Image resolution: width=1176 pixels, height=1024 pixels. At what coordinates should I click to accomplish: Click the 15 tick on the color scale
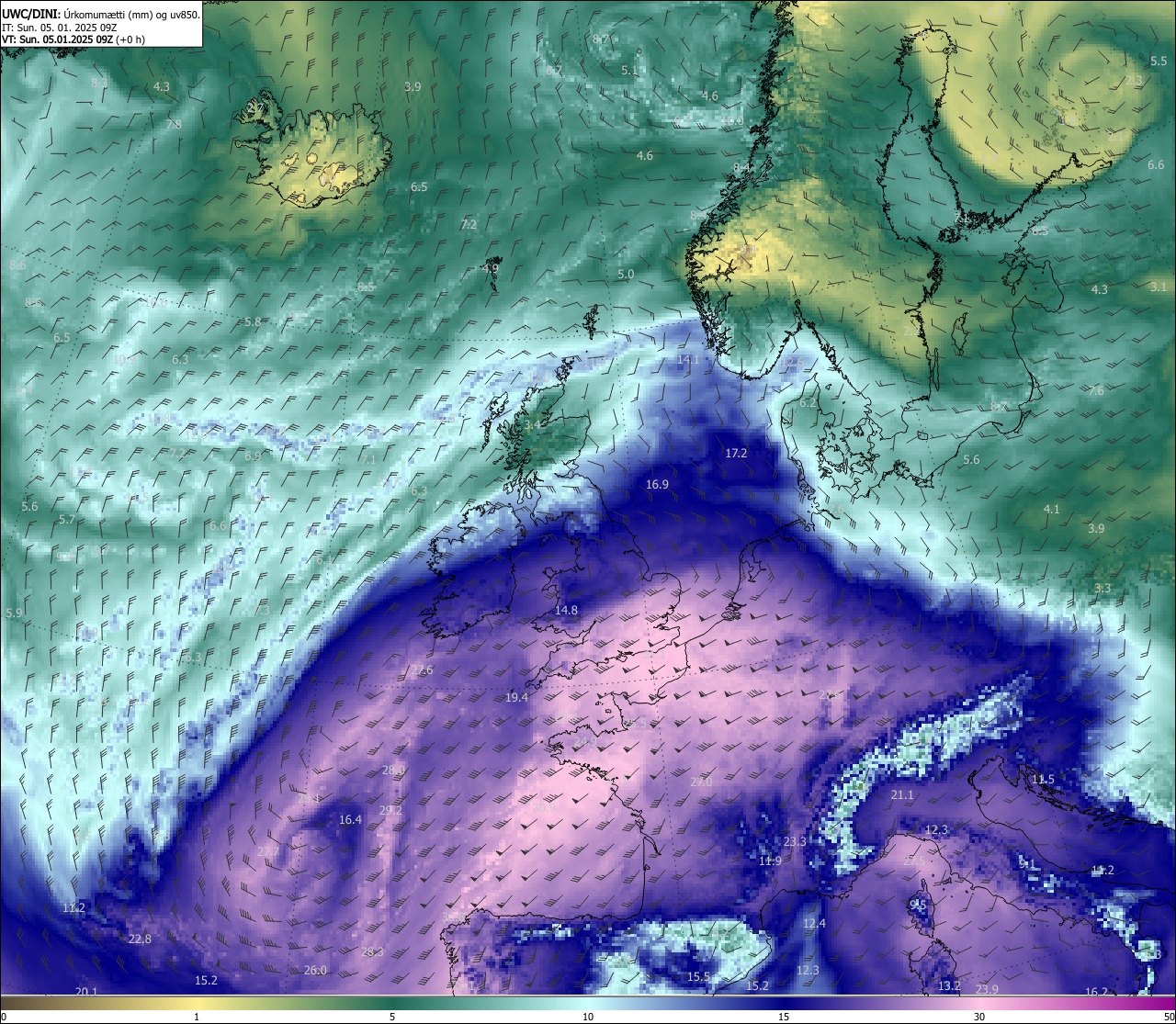click(x=783, y=1017)
